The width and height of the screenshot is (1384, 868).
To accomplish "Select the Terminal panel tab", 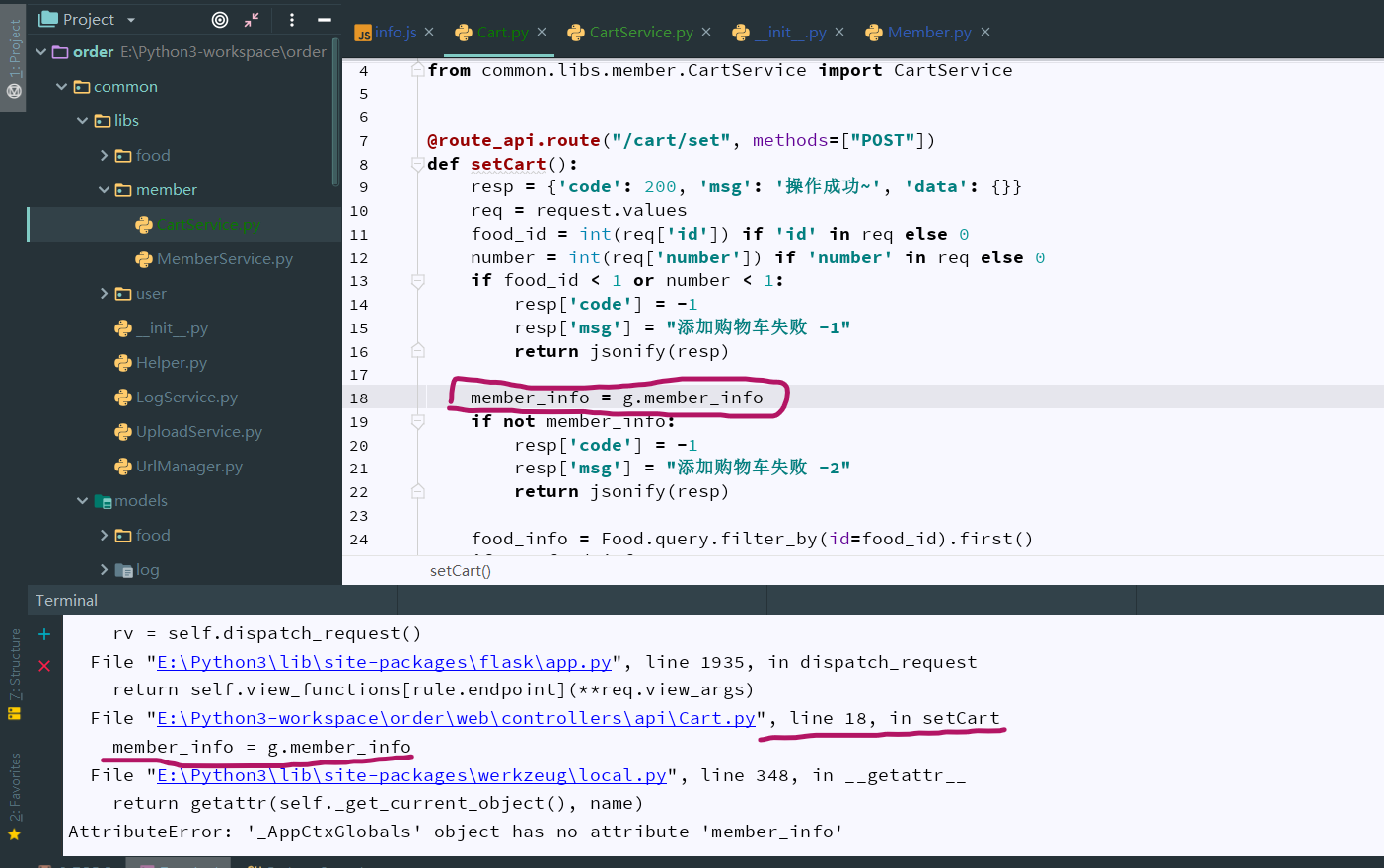I will pos(67,600).
